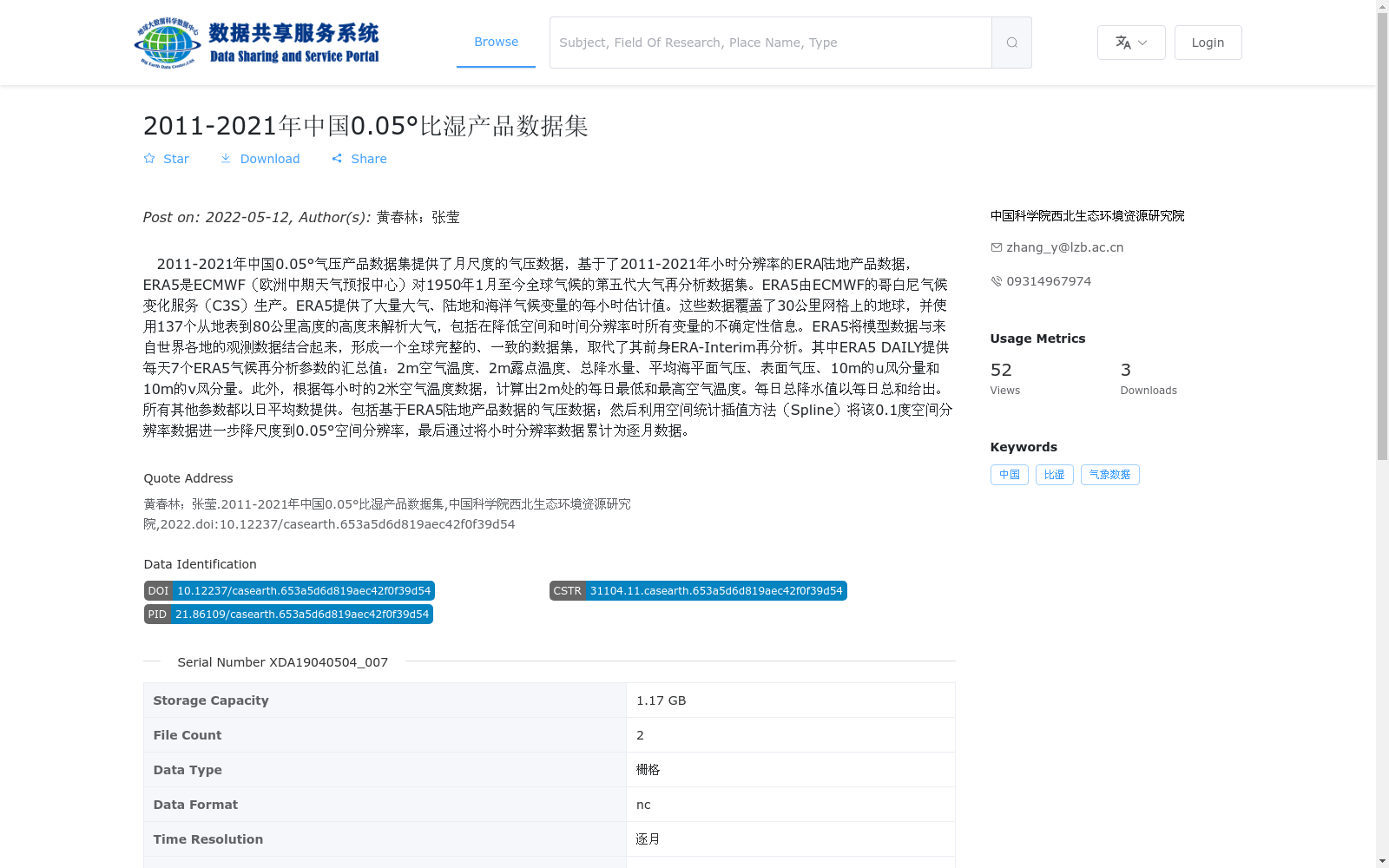
Task: Select the 气象数据 keyword tag
Action: [1109, 475]
